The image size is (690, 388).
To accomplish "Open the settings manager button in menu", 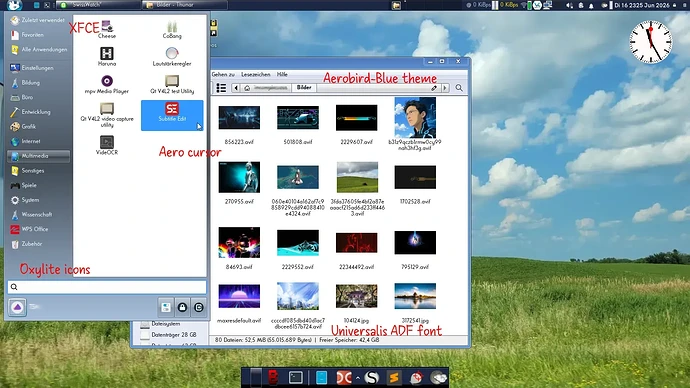I will (x=165, y=307).
